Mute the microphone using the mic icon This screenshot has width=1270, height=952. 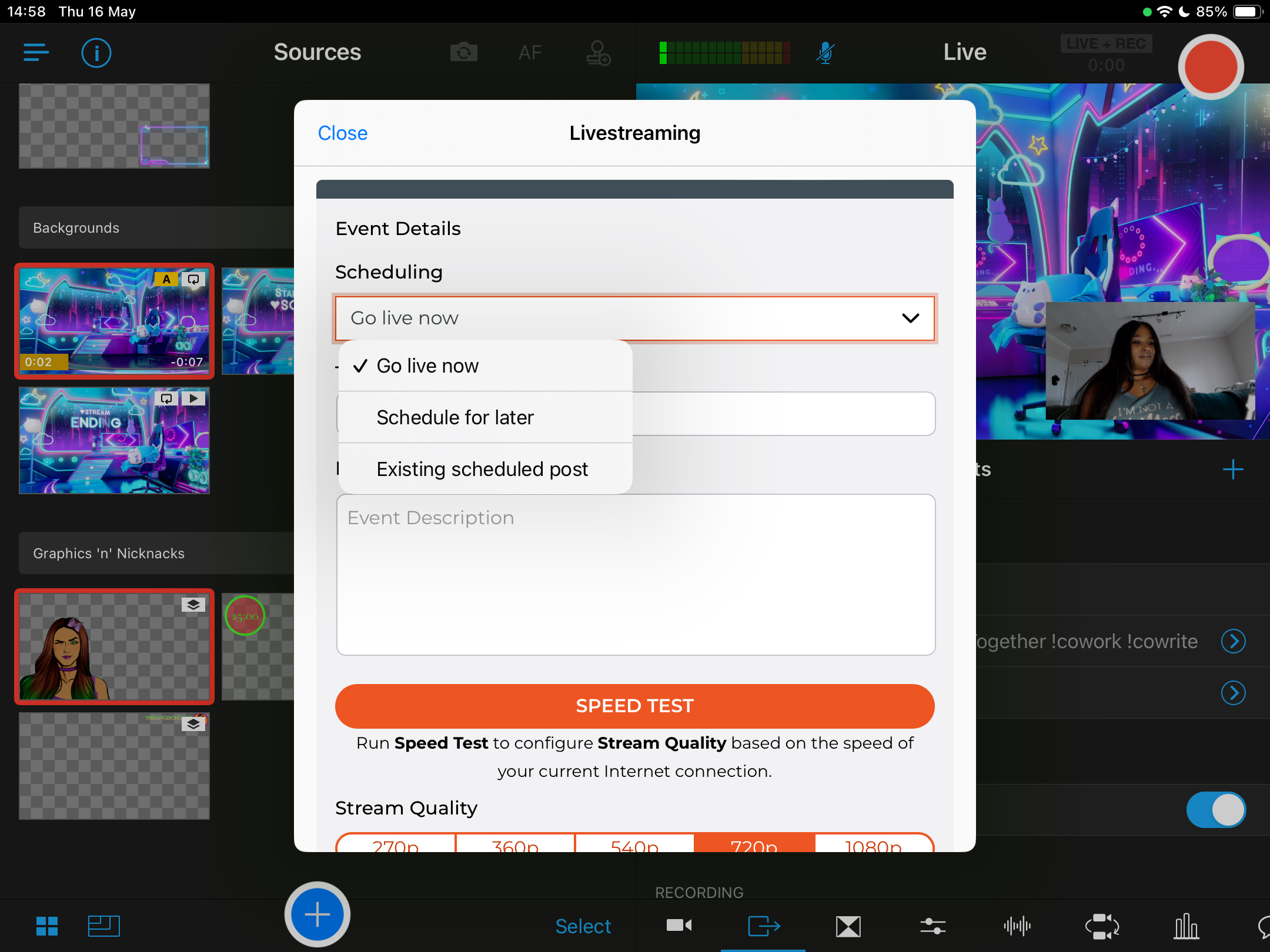coord(824,53)
